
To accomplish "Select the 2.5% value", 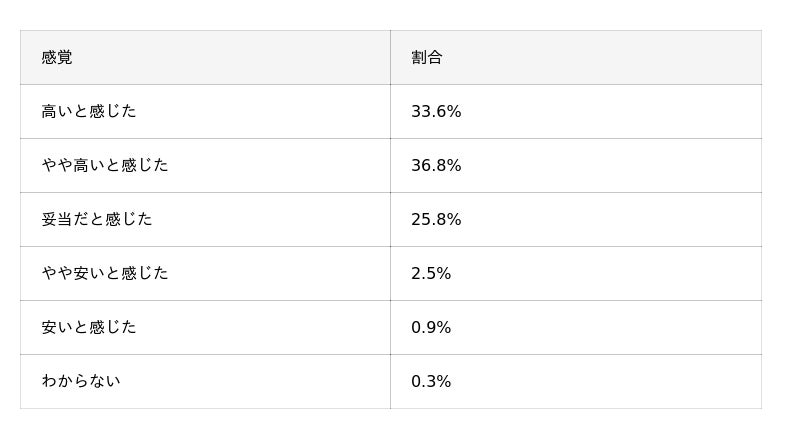I will [x=431, y=273].
